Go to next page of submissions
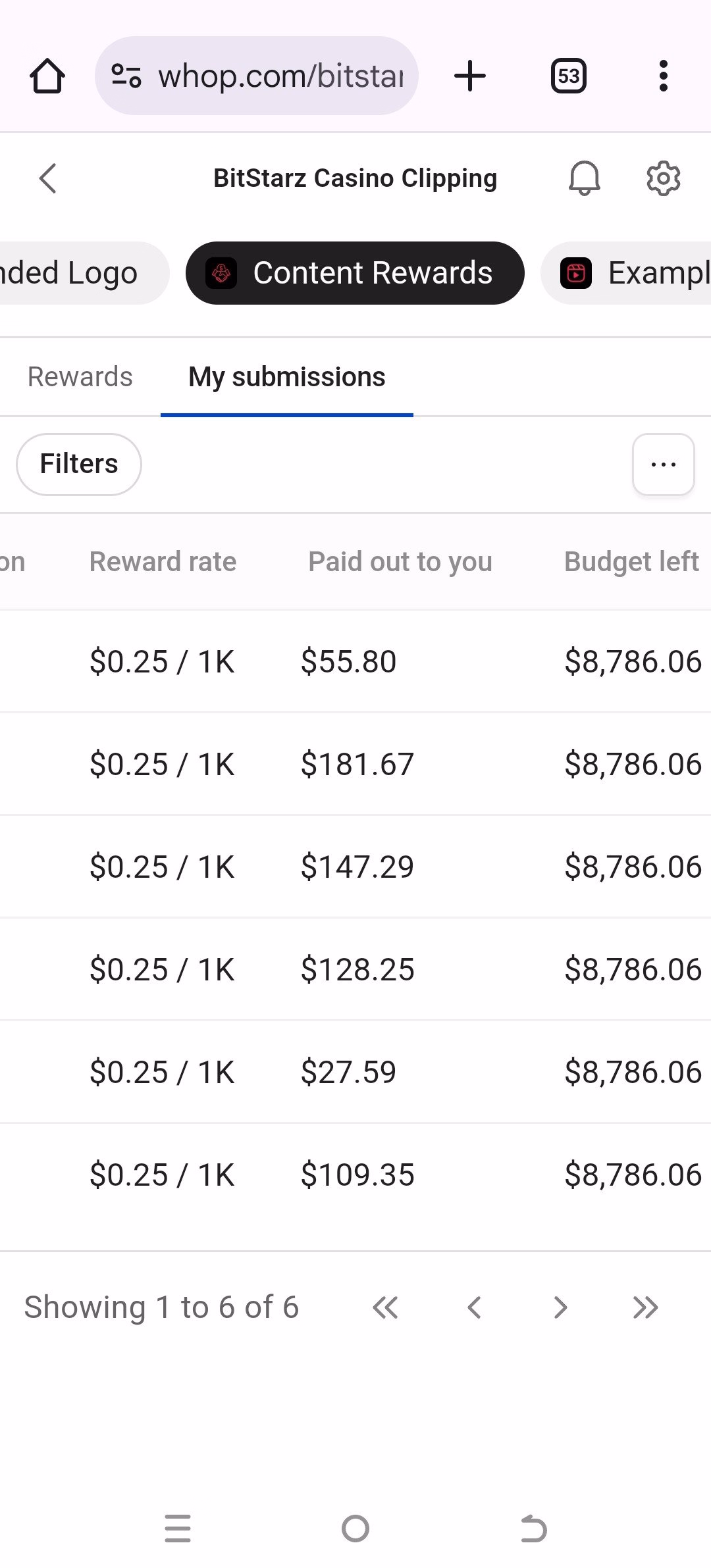Viewport: 711px width, 1568px height. (x=560, y=1307)
